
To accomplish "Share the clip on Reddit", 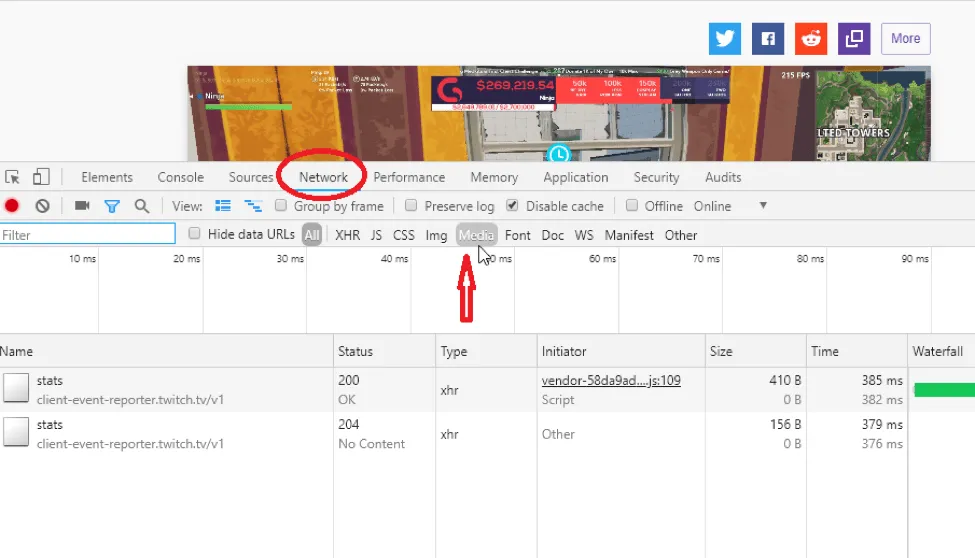I will 811,39.
